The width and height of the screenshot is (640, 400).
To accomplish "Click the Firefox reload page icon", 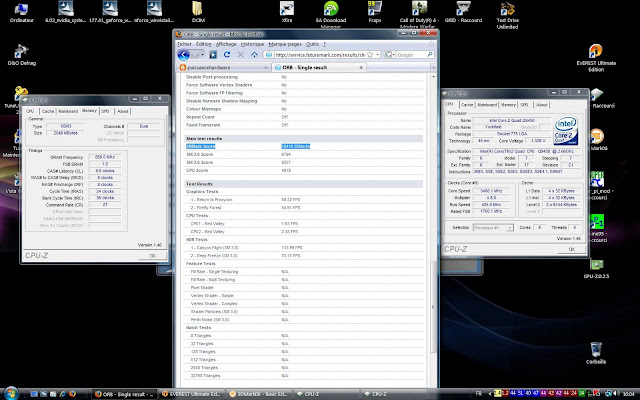I will 227,54.
